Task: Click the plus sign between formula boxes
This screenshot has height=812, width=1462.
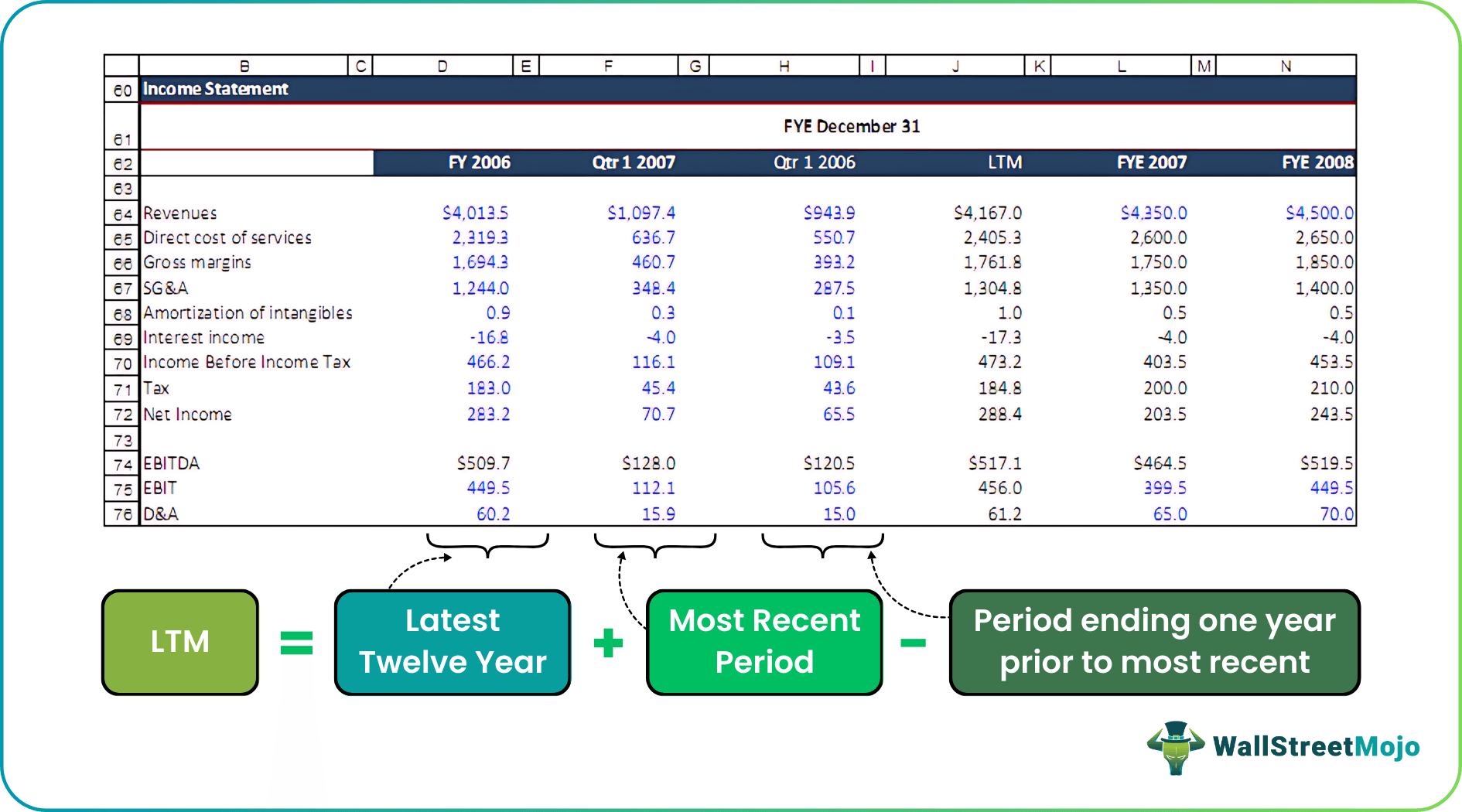Action: point(606,642)
